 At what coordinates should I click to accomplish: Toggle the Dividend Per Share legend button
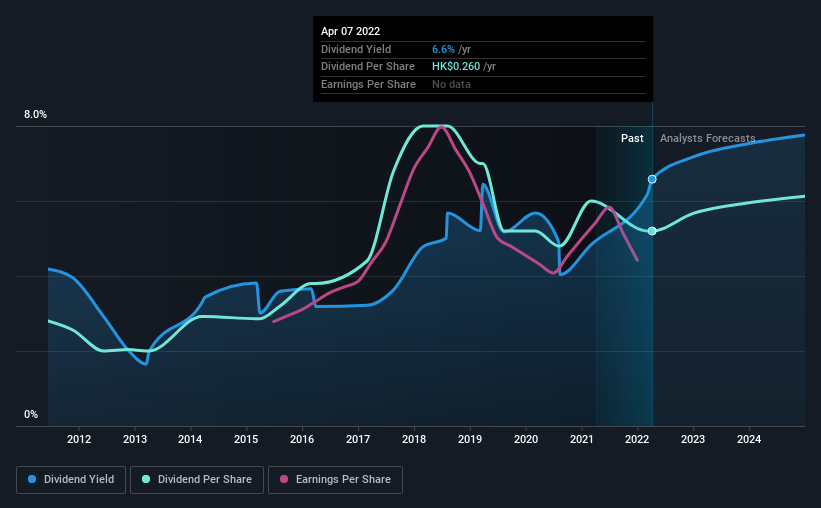(x=197, y=480)
